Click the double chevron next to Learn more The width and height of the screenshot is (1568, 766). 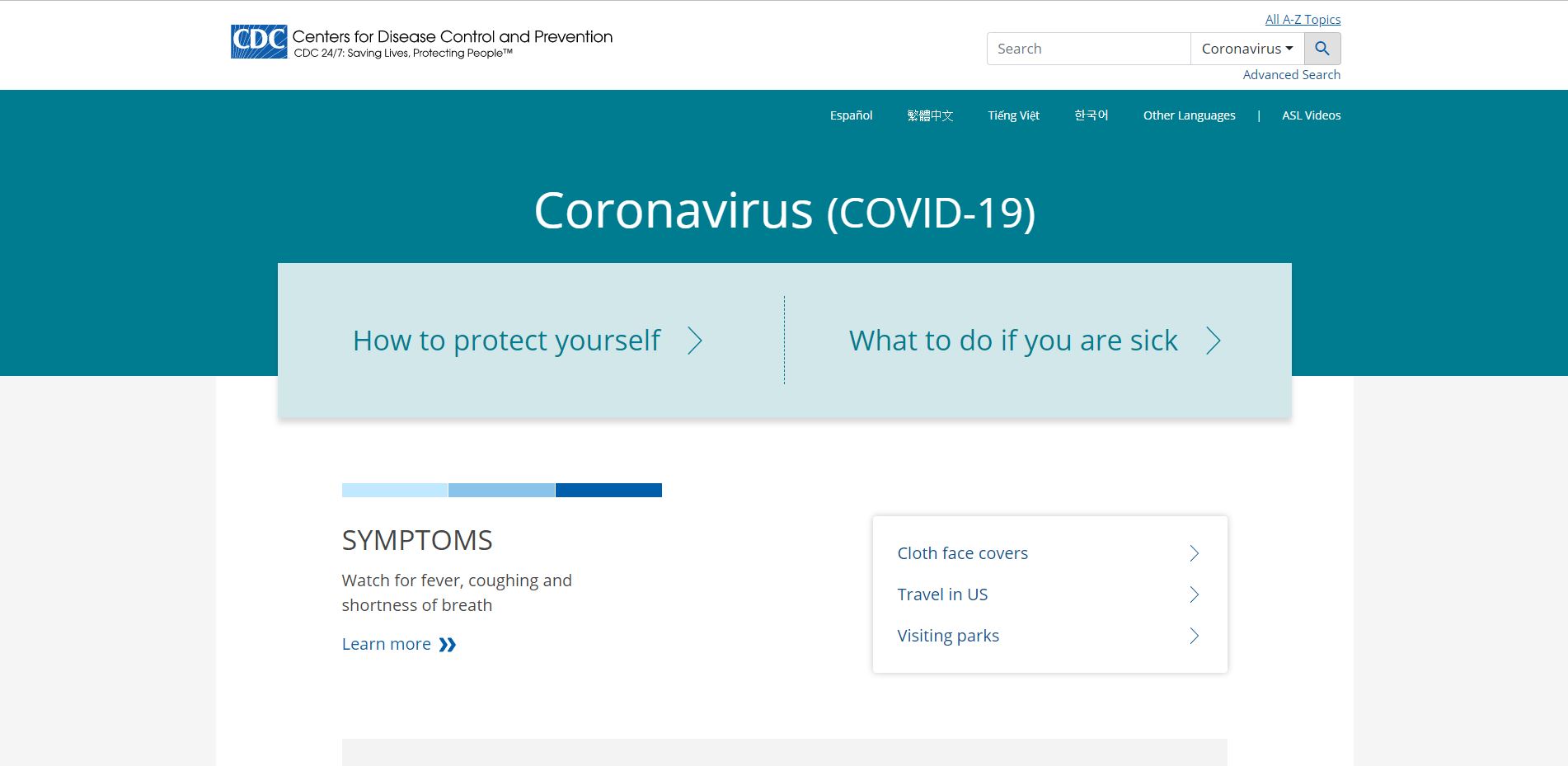448,645
